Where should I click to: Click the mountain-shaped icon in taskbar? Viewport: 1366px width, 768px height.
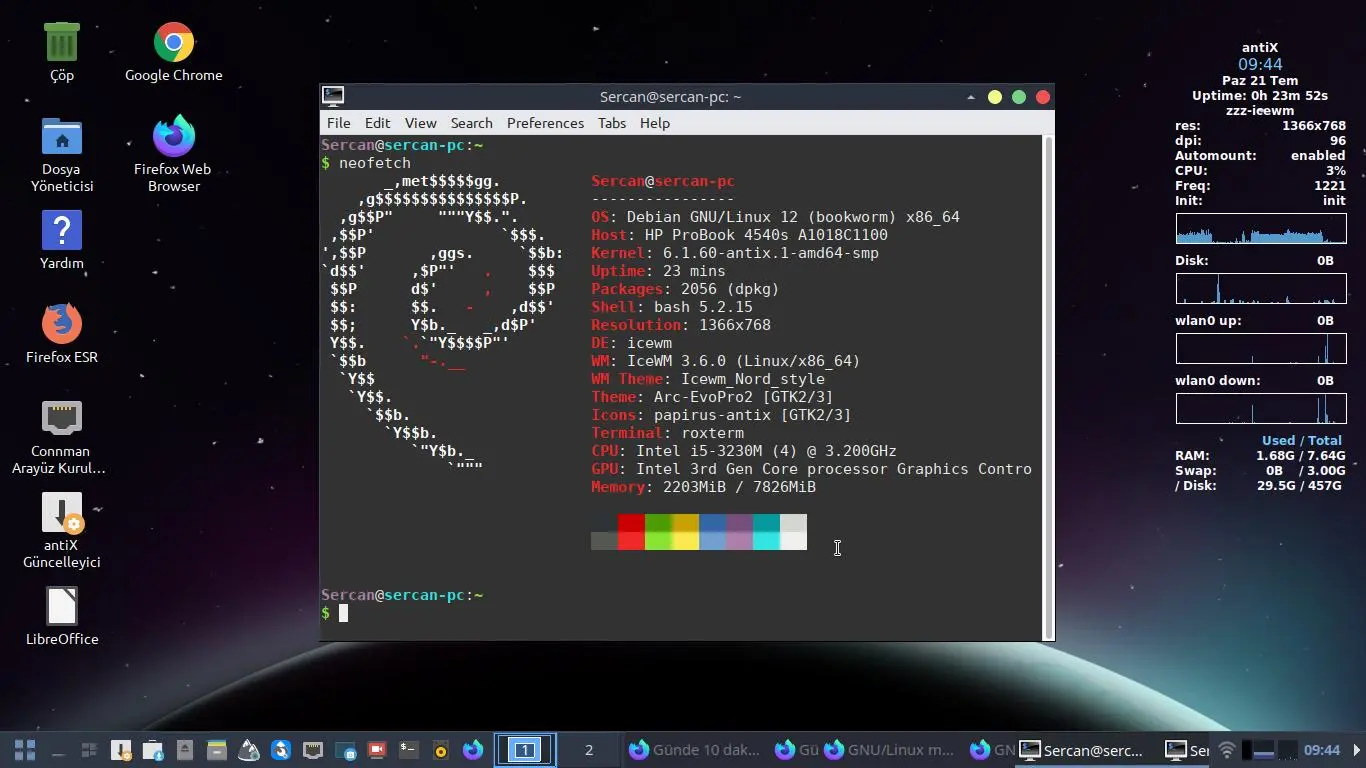(249, 750)
